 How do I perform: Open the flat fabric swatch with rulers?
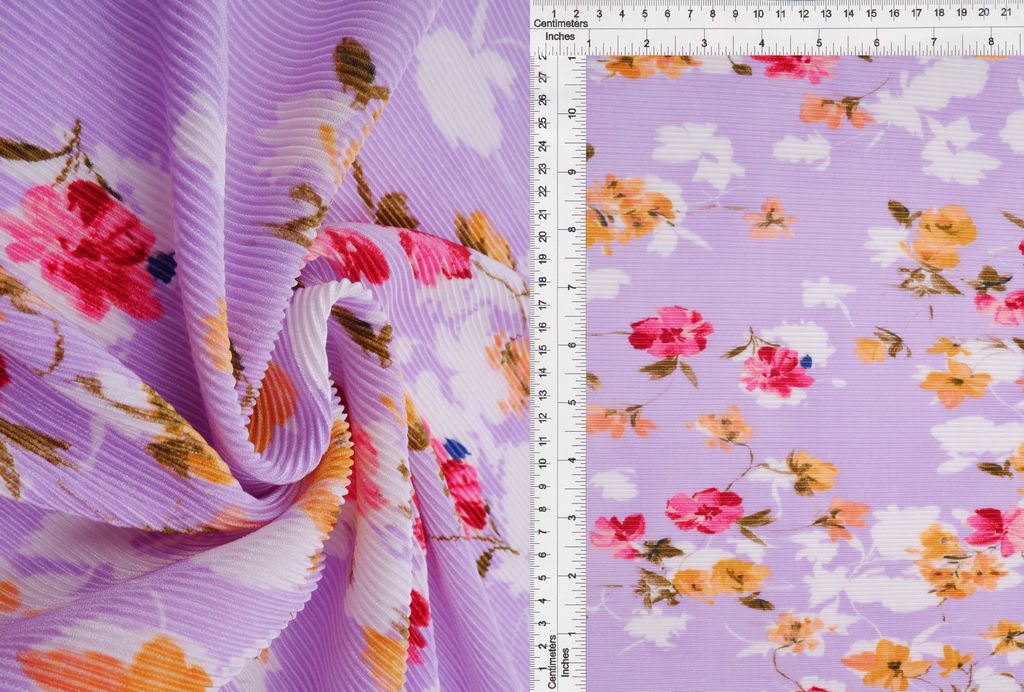coord(778,346)
